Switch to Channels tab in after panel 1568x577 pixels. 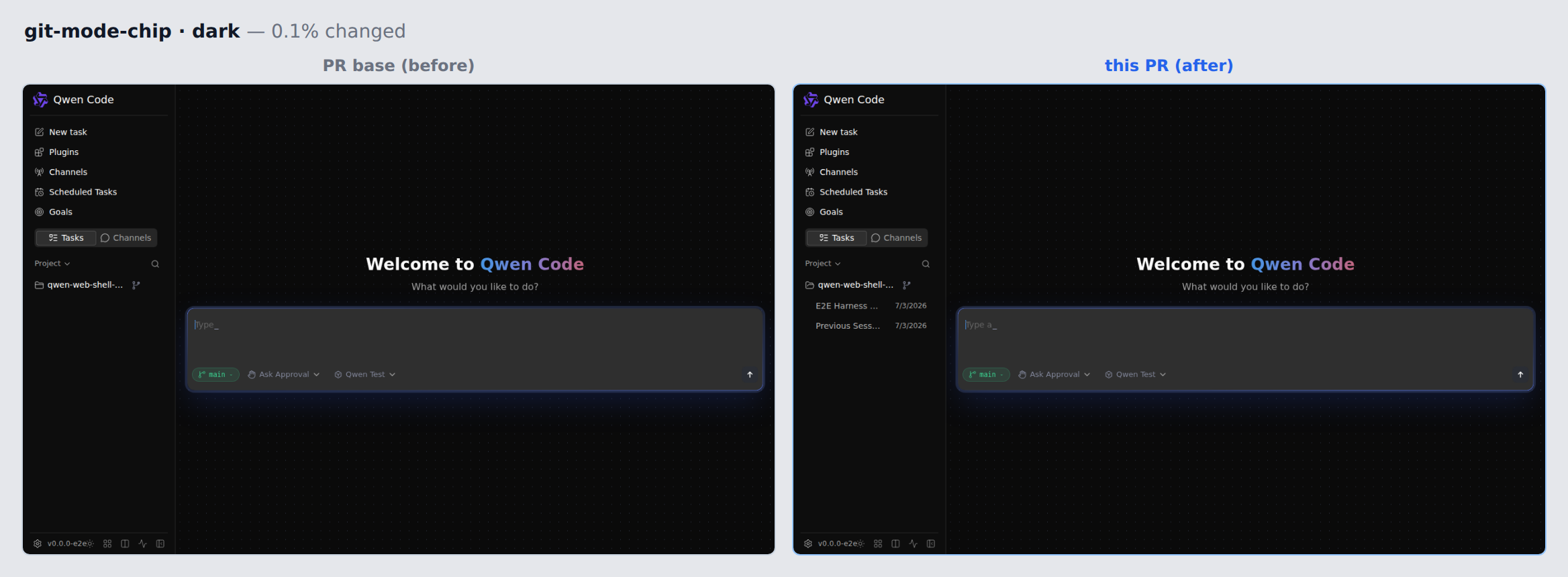897,238
